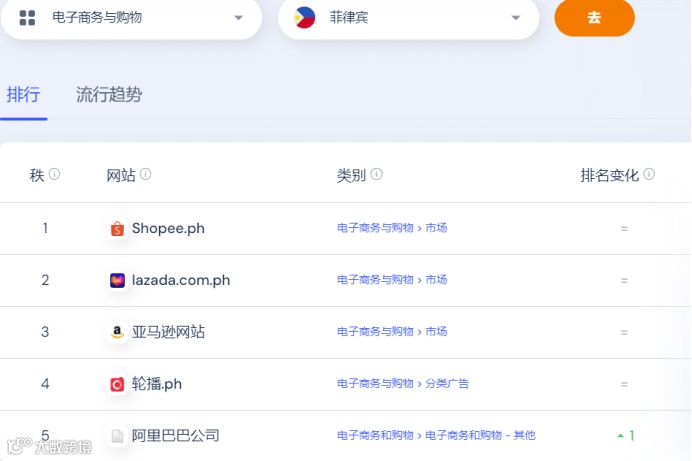The width and height of the screenshot is (692, 461).
Task: Open Shopee.ph row 电子商务与购物 category link
Action: [375, 228]
